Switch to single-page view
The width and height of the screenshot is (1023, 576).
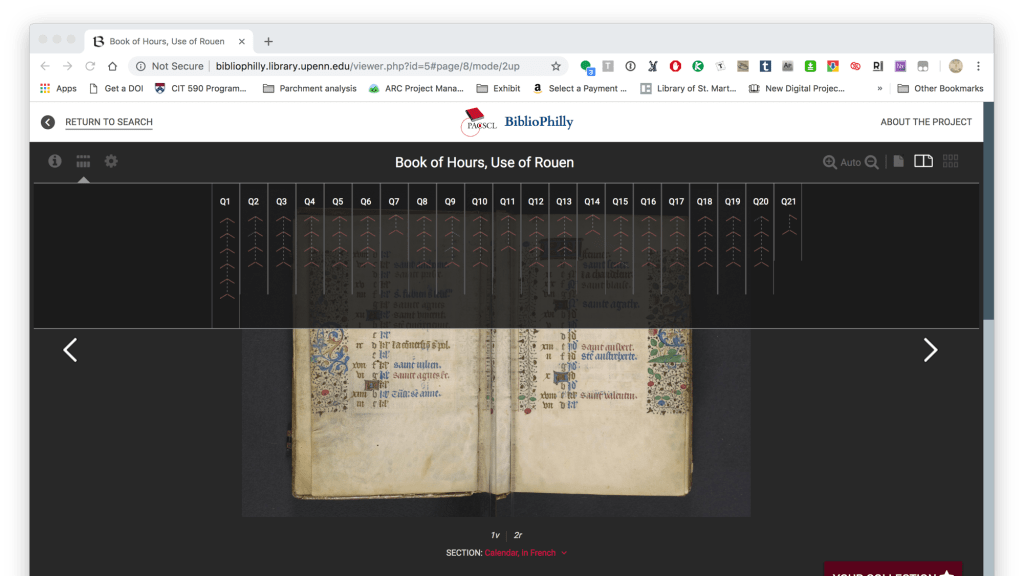pyautogui.click(x=899, y=162)
